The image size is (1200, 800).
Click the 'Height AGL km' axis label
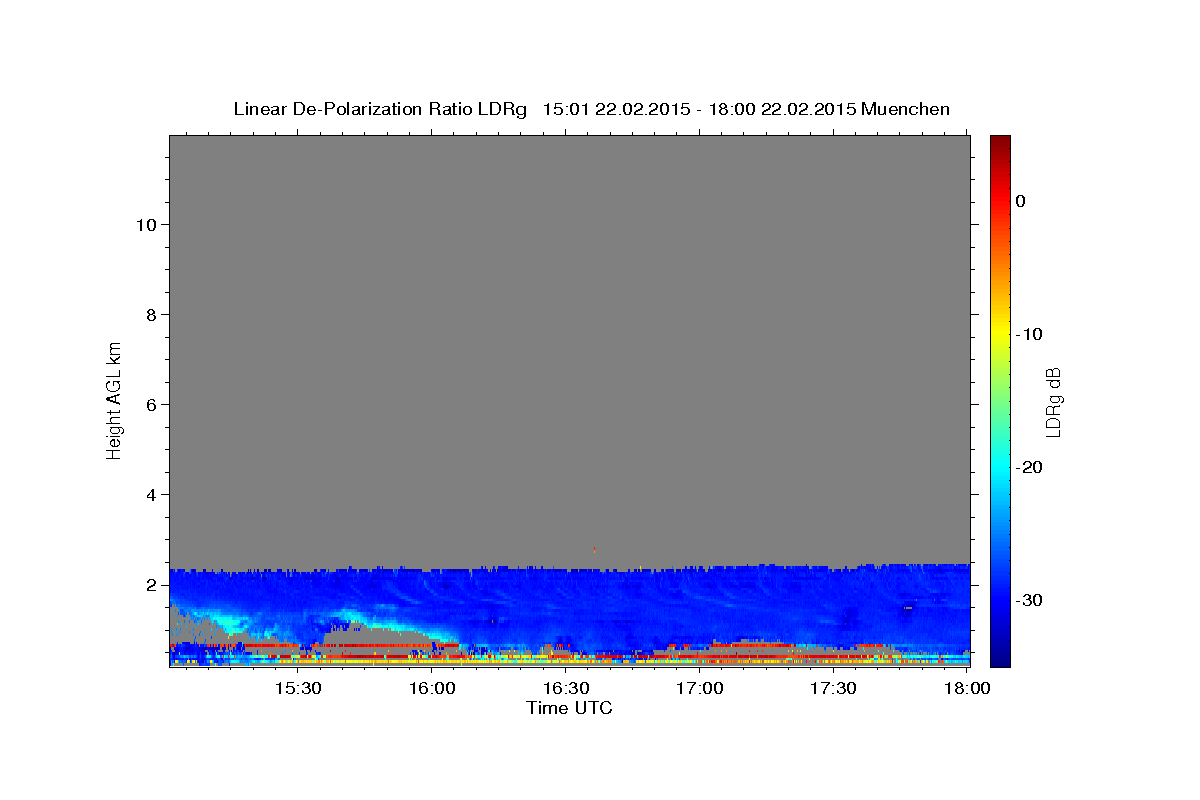point(115,399)
